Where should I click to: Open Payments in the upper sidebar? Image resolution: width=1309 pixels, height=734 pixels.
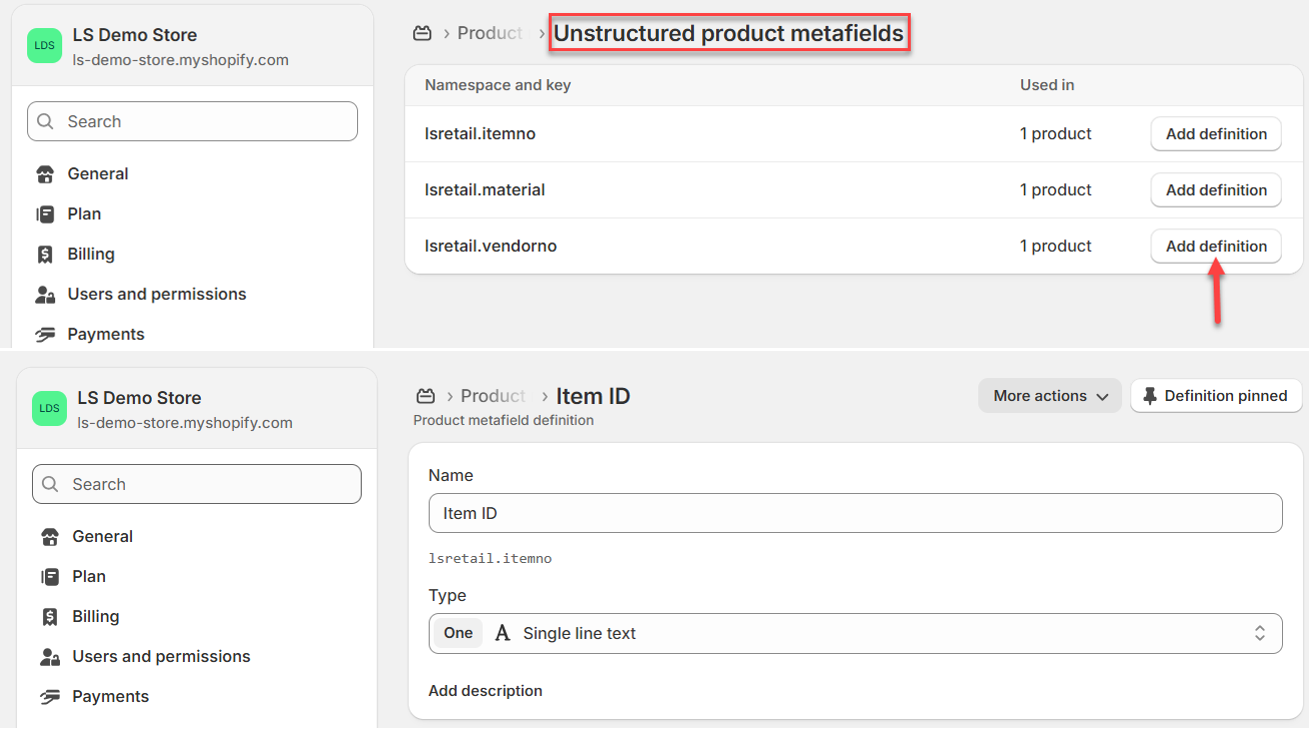click(105, 334)
